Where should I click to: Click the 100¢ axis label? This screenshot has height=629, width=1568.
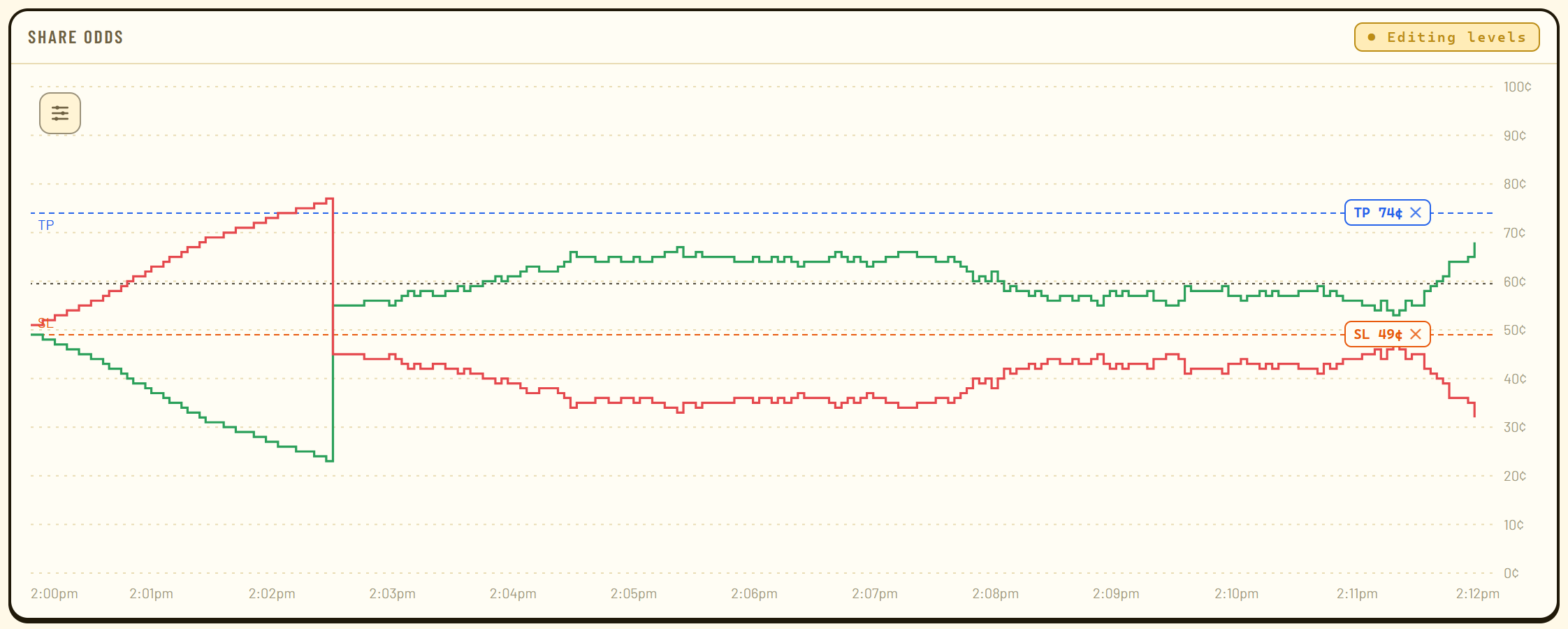coord(1517,87)
